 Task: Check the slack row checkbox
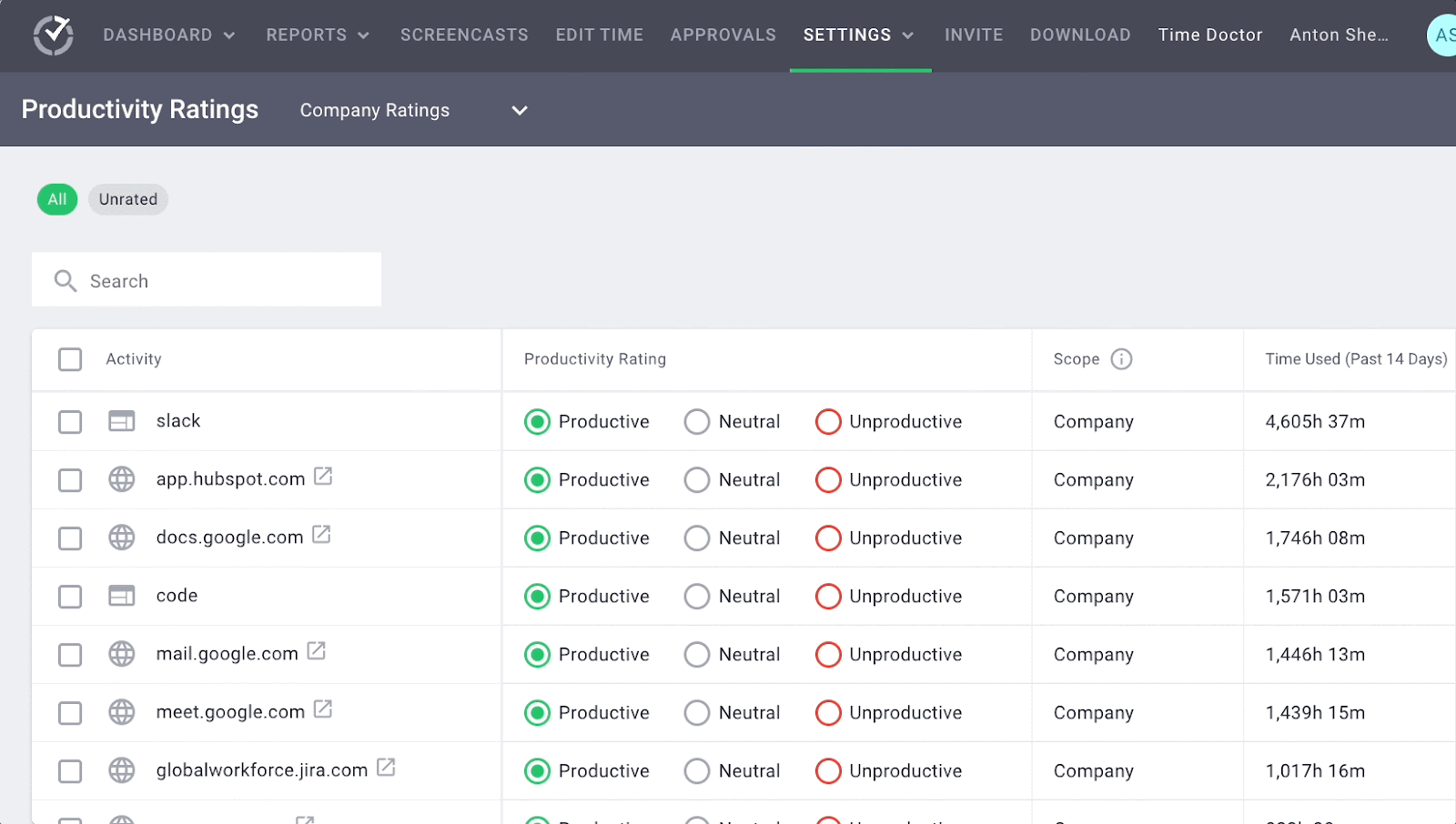(70, 422)
